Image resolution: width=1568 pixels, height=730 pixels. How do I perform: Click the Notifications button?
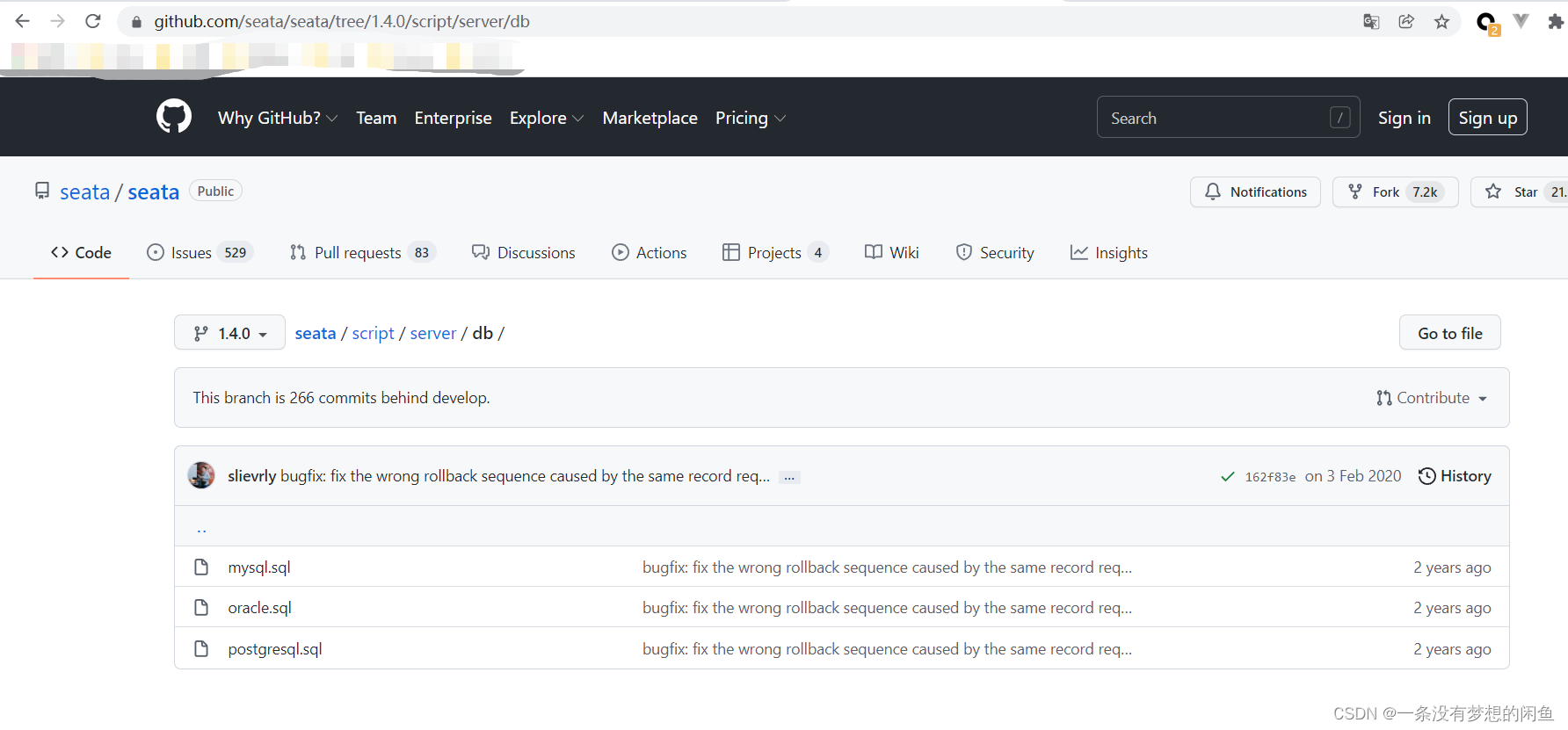(x=1255, y=192)
